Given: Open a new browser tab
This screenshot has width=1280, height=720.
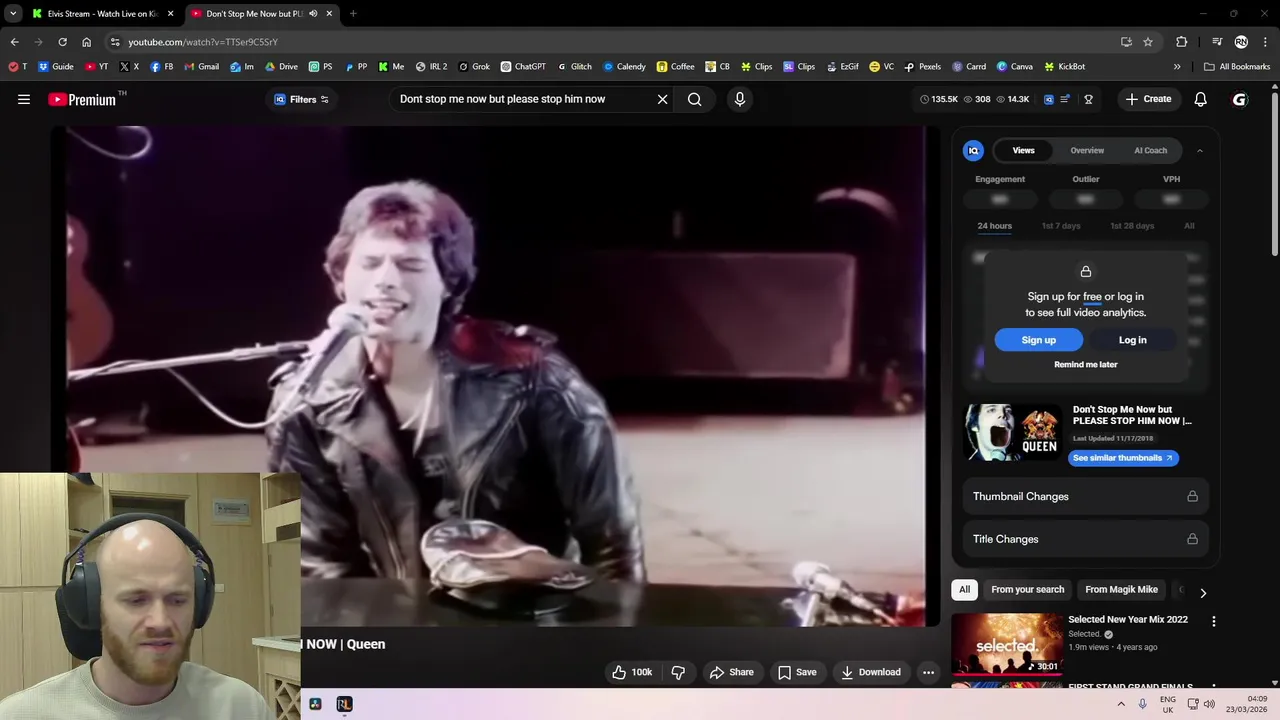Looking at the screenshot, I should pyautogui.click(x=353, y=14).
